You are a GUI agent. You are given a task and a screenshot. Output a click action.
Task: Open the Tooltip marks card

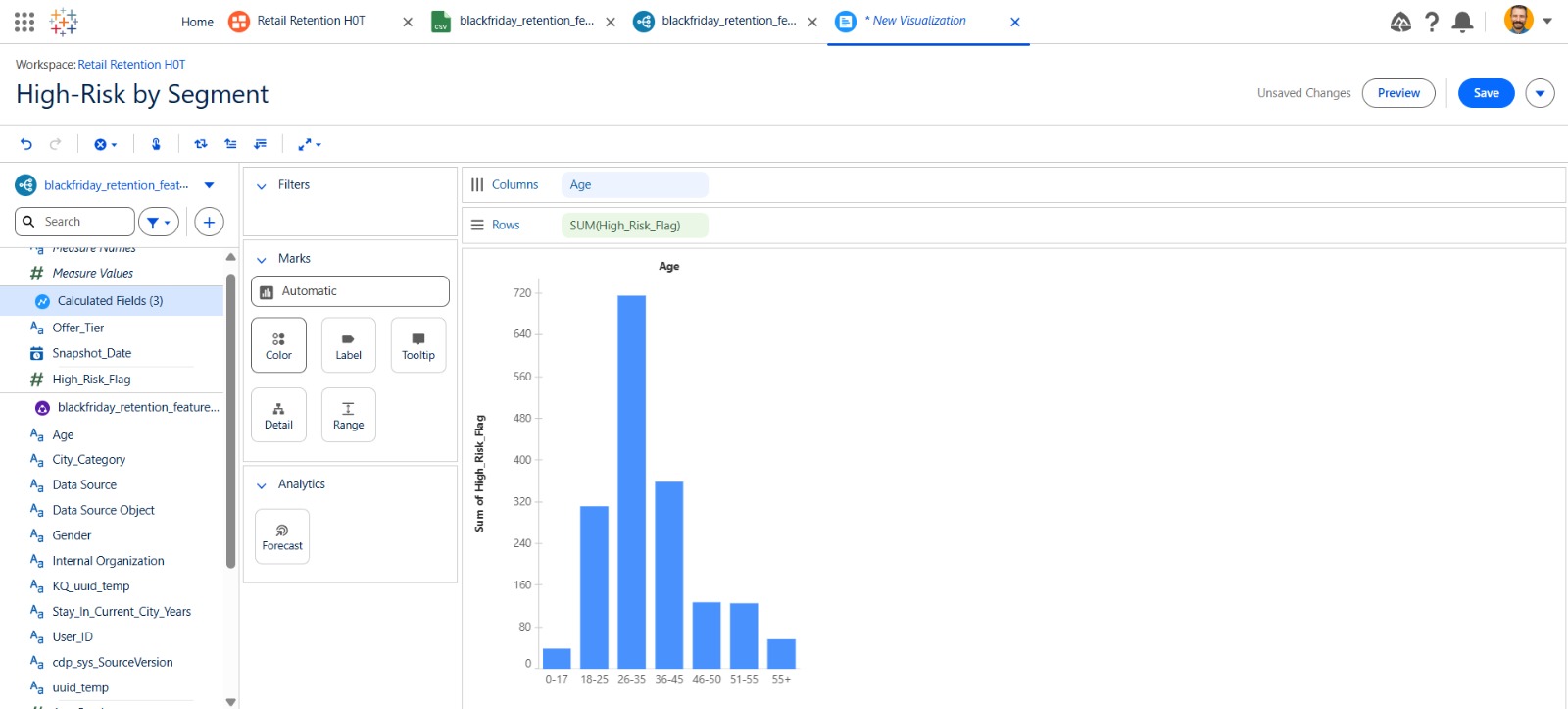[x=418, y=345]
